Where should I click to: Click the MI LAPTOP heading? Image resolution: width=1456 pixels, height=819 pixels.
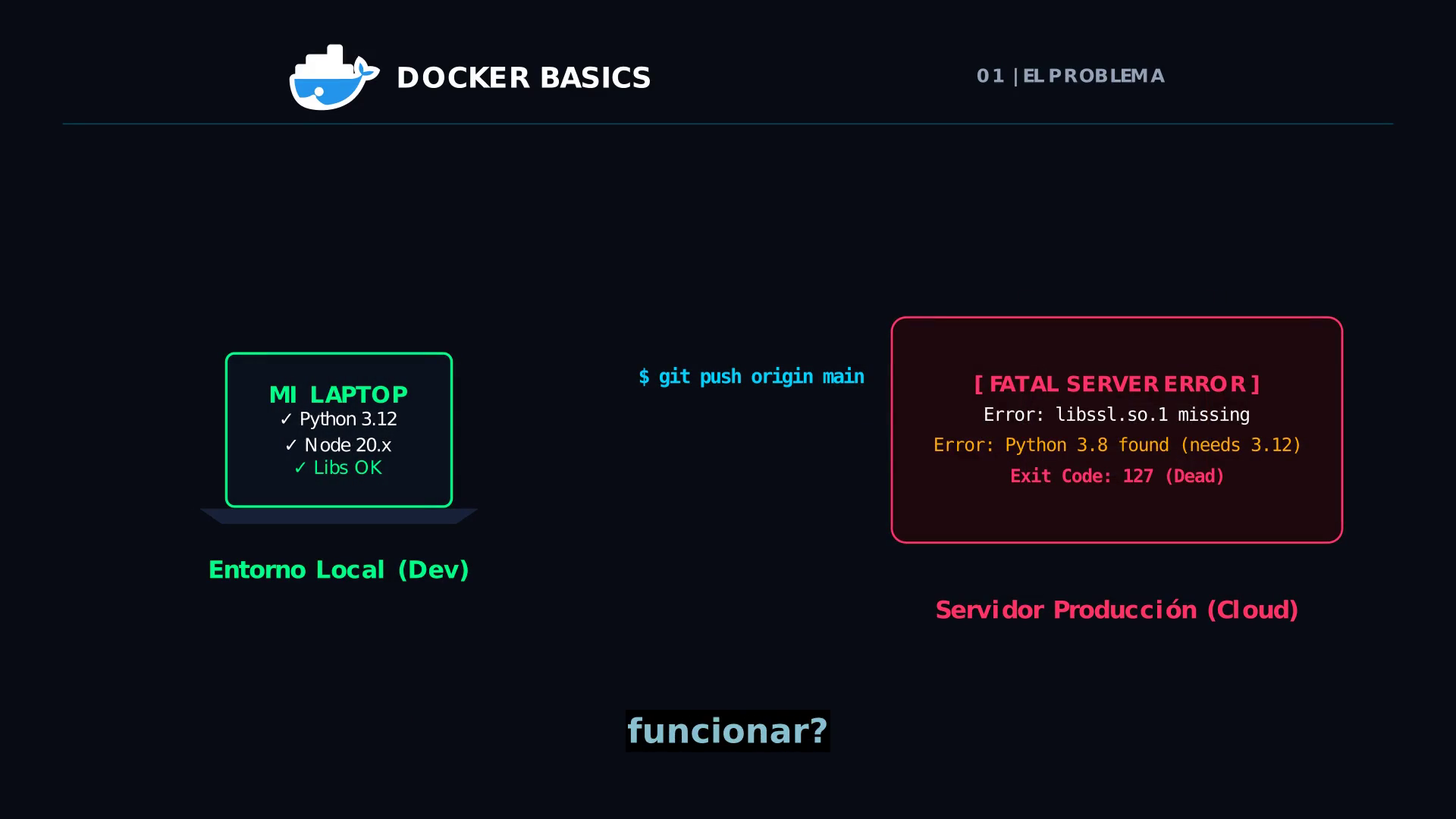click(338, 394)
